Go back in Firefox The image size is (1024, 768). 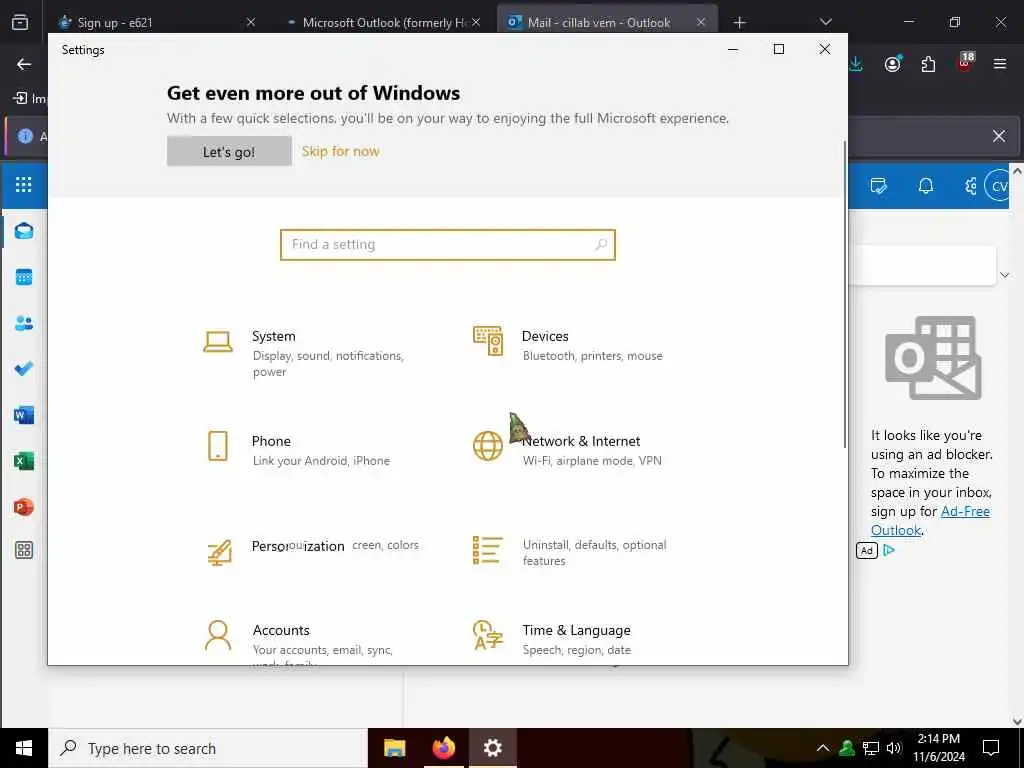click(24, 64)
